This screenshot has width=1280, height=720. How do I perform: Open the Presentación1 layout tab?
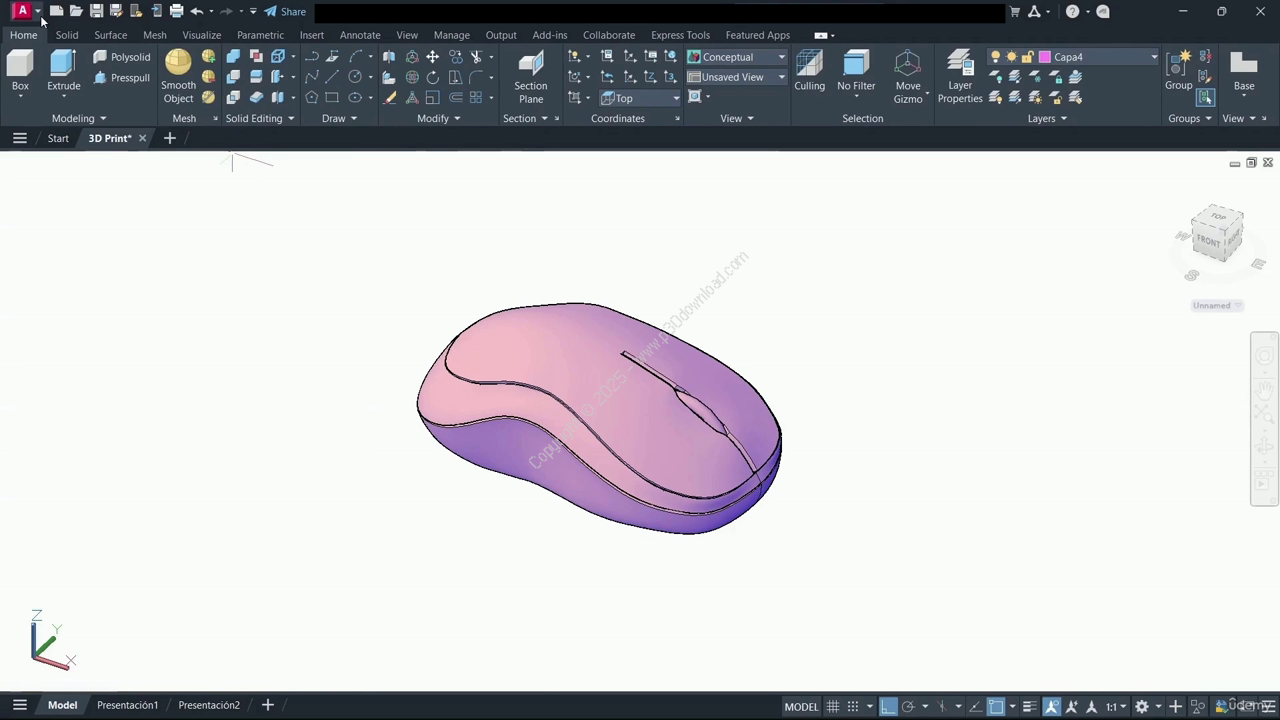[127, 705]
